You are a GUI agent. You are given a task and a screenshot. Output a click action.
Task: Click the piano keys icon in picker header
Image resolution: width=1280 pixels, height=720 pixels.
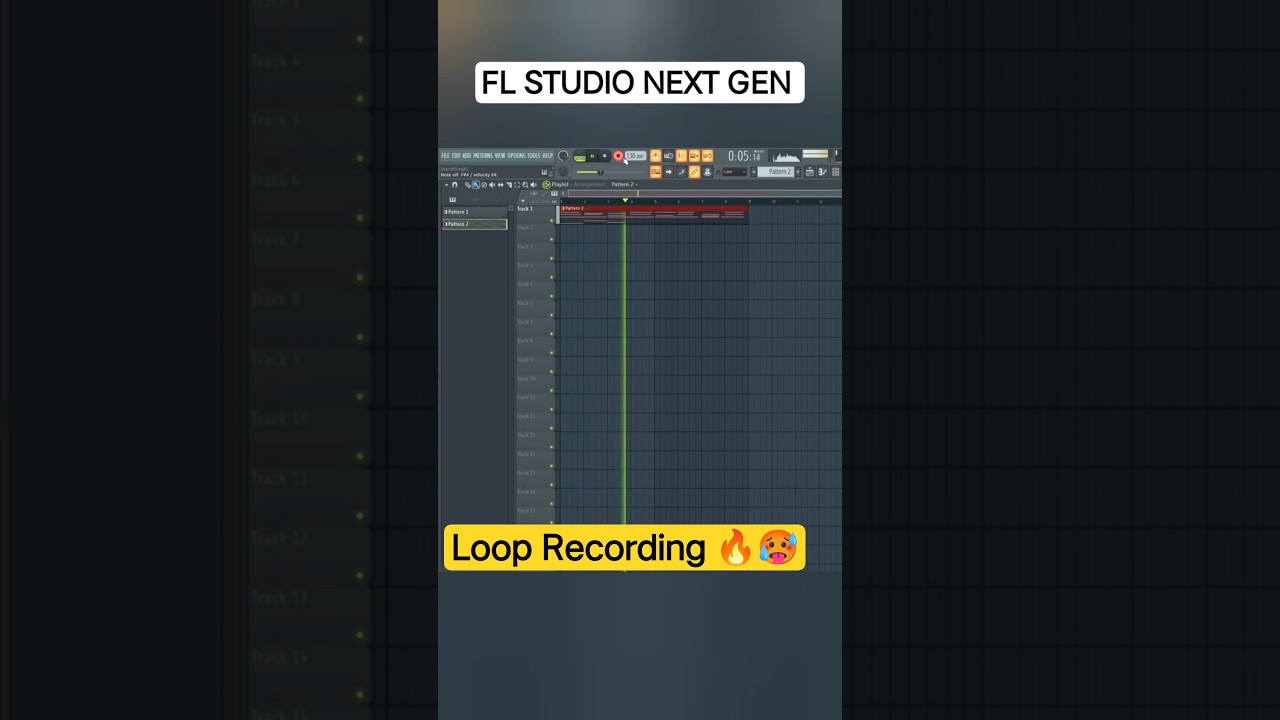[x=452, y=200]
